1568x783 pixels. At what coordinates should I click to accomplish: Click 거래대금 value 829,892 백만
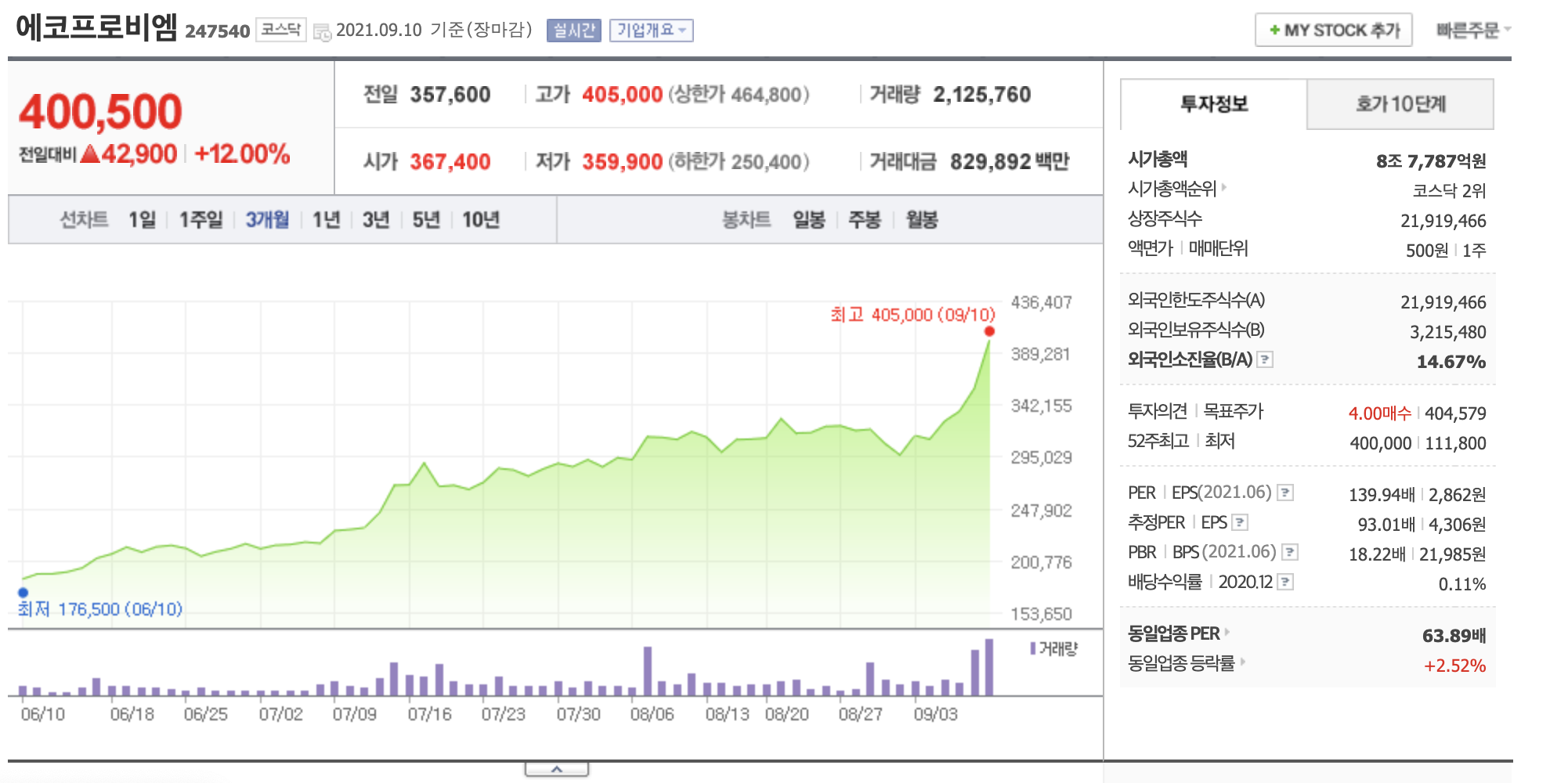tap(1010, 162)
